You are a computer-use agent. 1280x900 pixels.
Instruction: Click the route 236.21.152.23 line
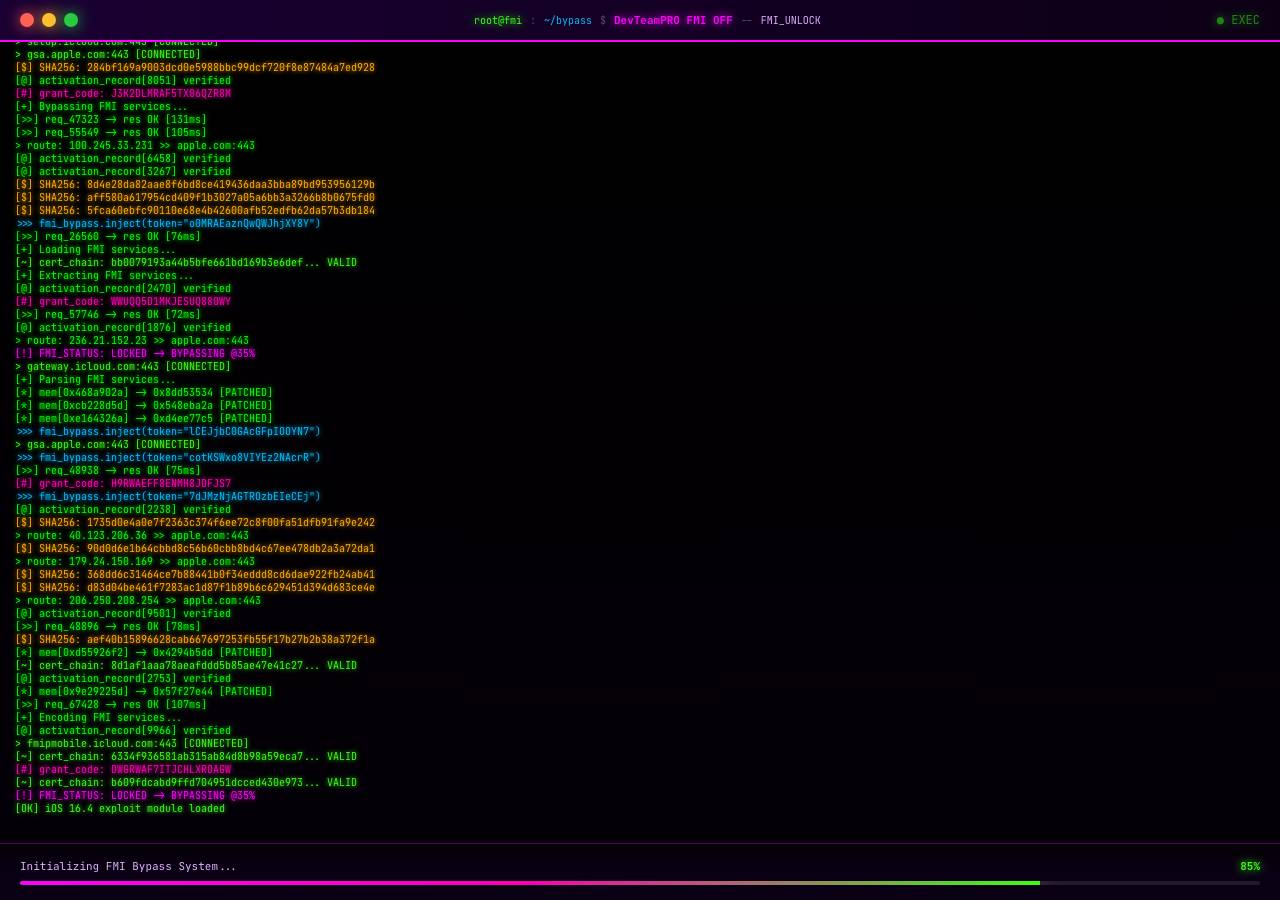132,341
